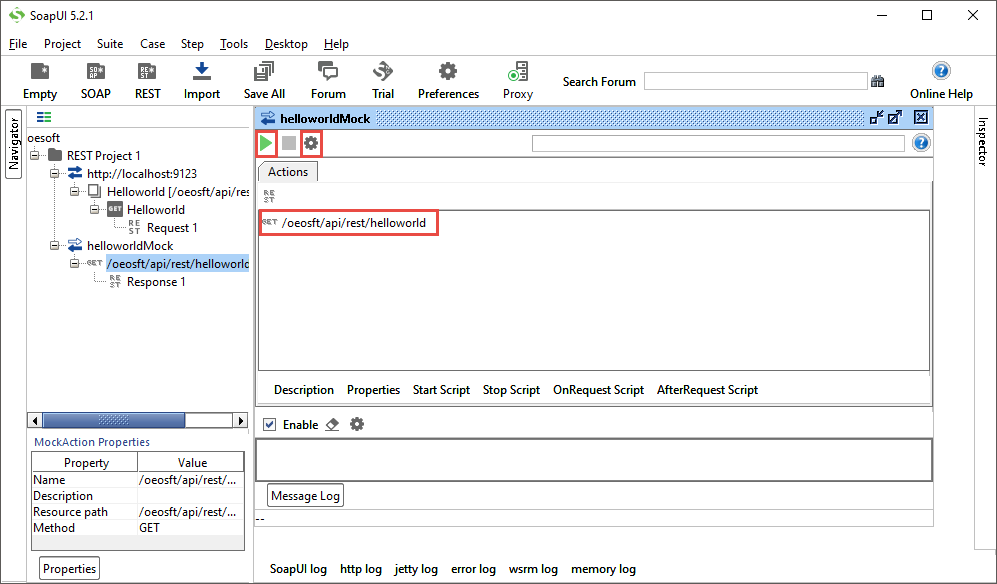
Task: Click the mock editor help icon
Action: click(x=921, y=143)
